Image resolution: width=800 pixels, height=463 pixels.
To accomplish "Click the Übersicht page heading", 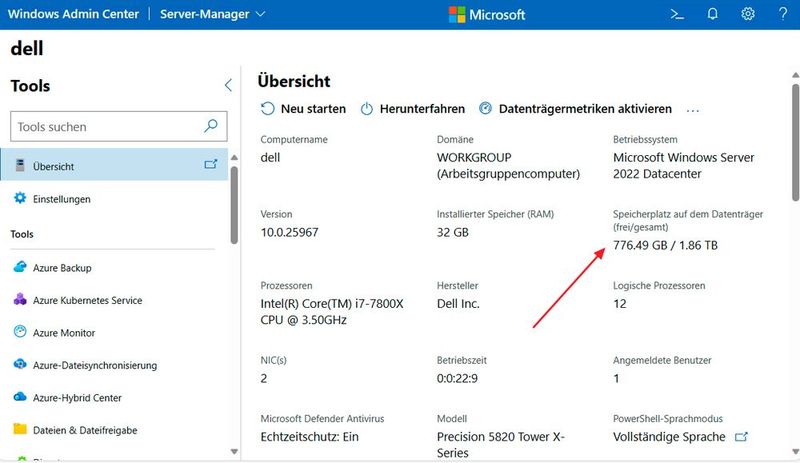I will (x=294, y=81).
